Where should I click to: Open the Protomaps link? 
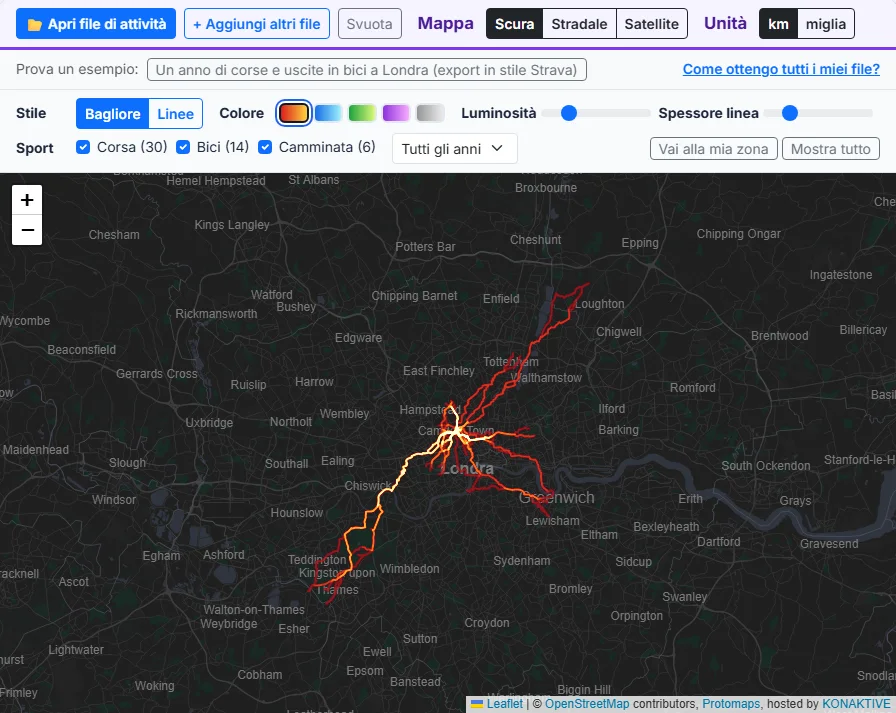tap(731, 704)
